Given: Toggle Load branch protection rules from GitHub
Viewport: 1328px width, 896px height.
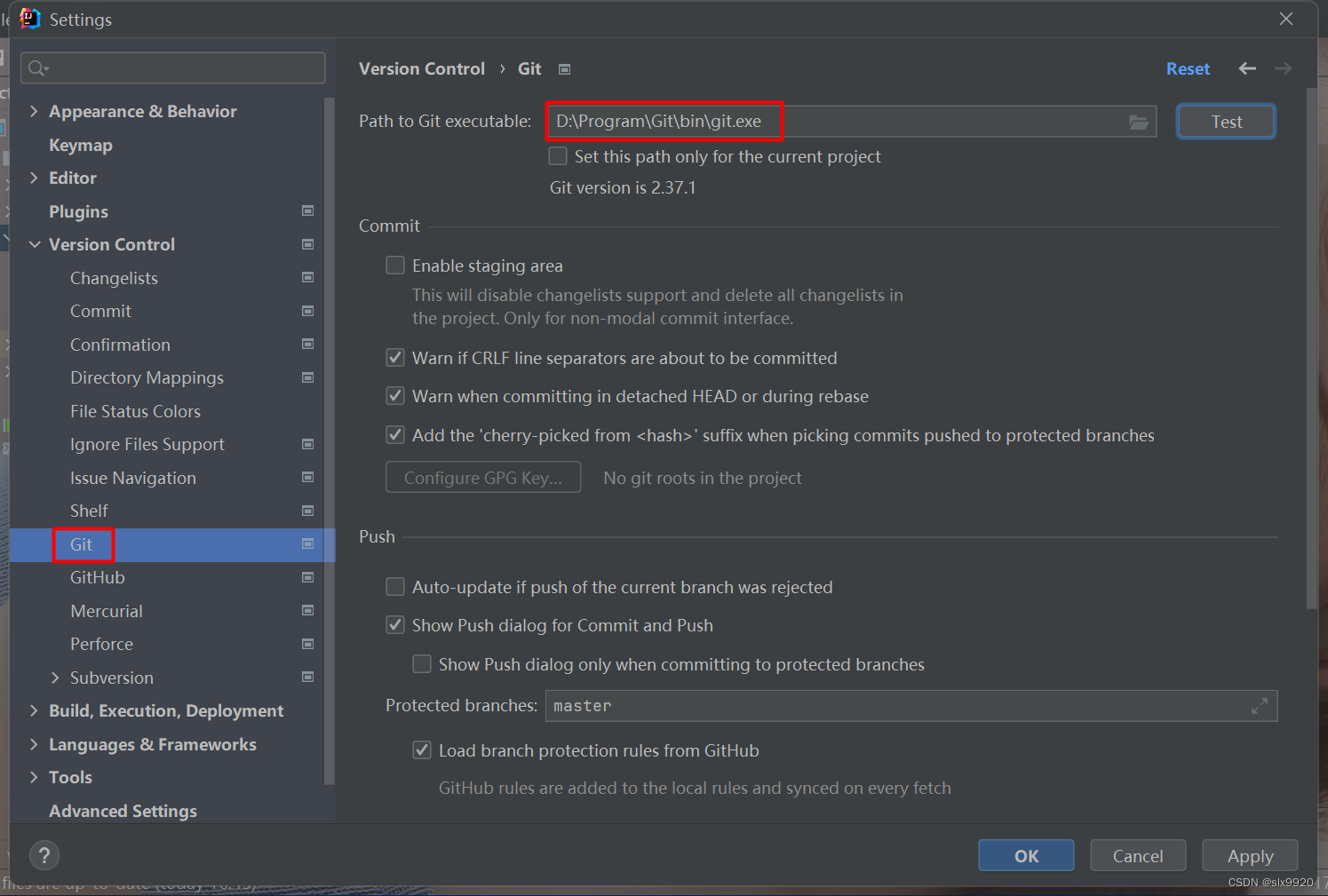Looking at the screenshot, I should (422, 750).
